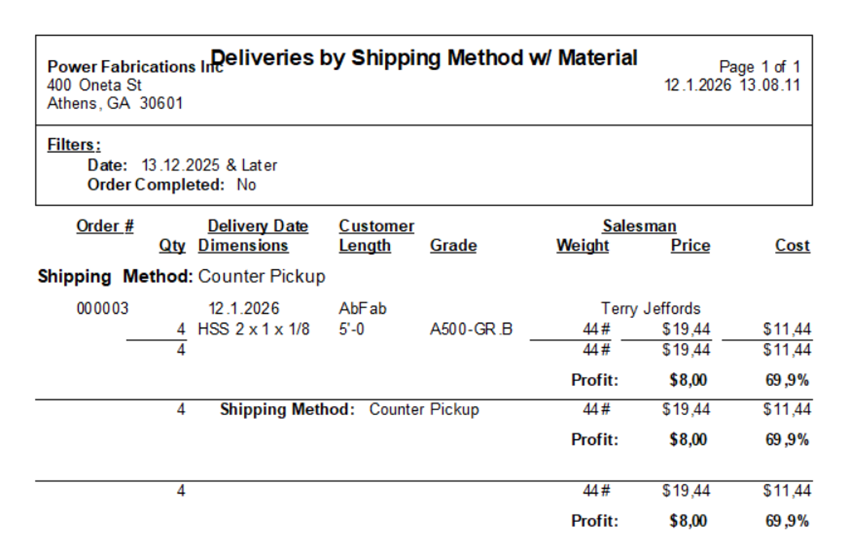Click the A500-GR.B grade value

[x=471, y=329]
